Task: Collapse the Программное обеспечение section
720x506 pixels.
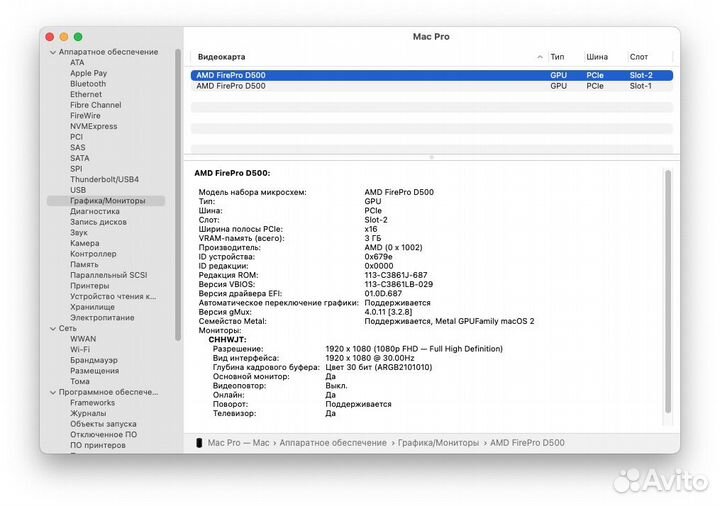Action: pyautogui.click(x=53, y=393)
